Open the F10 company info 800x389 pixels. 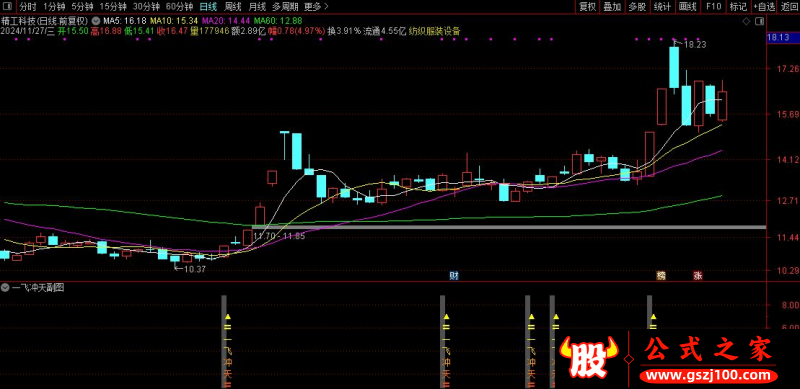713,7
